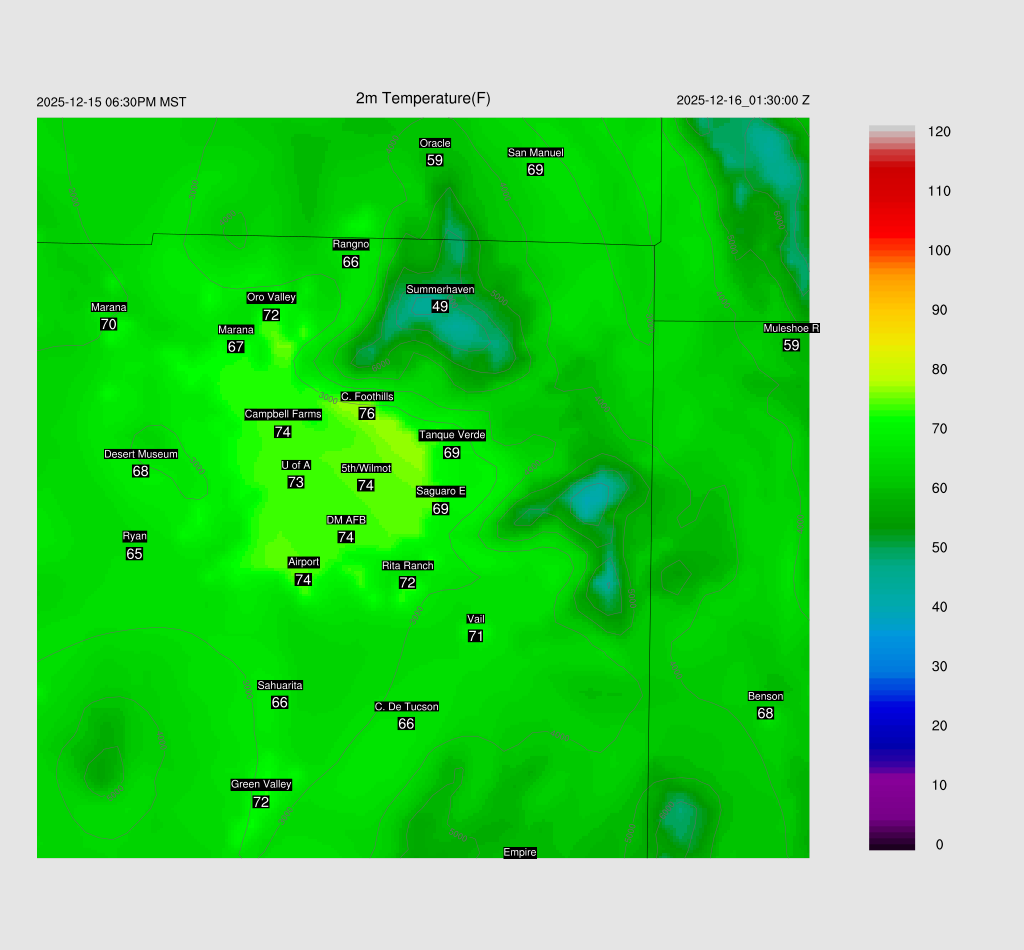Click the Rita Ranch temperature value 72
The width and height of the screenshot is (1024, 950).
(x=407, y=582)
